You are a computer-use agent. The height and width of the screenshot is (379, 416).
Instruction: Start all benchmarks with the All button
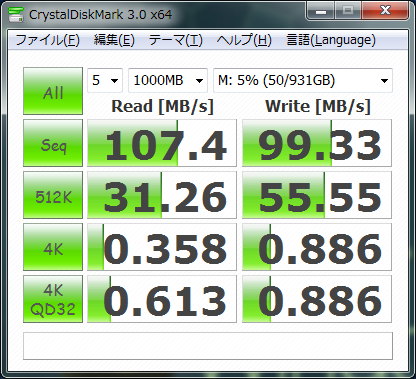[x=53, y=91]
